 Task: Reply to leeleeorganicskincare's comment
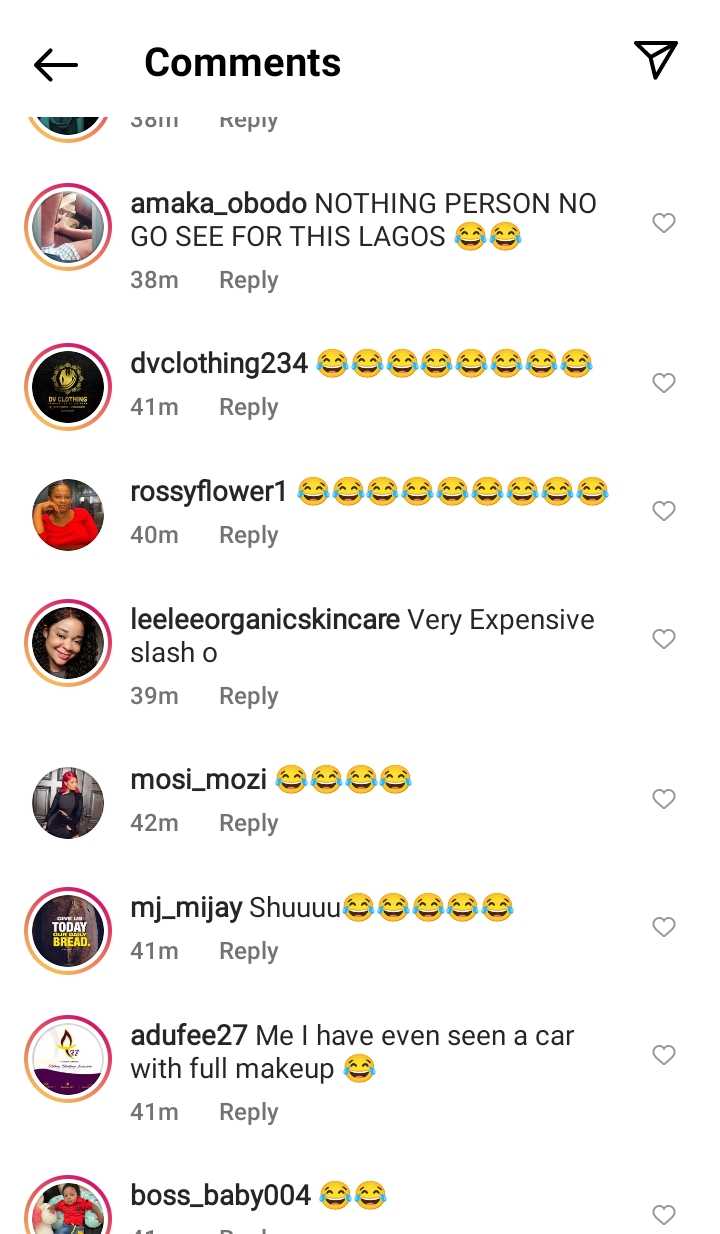coord(249,696)
